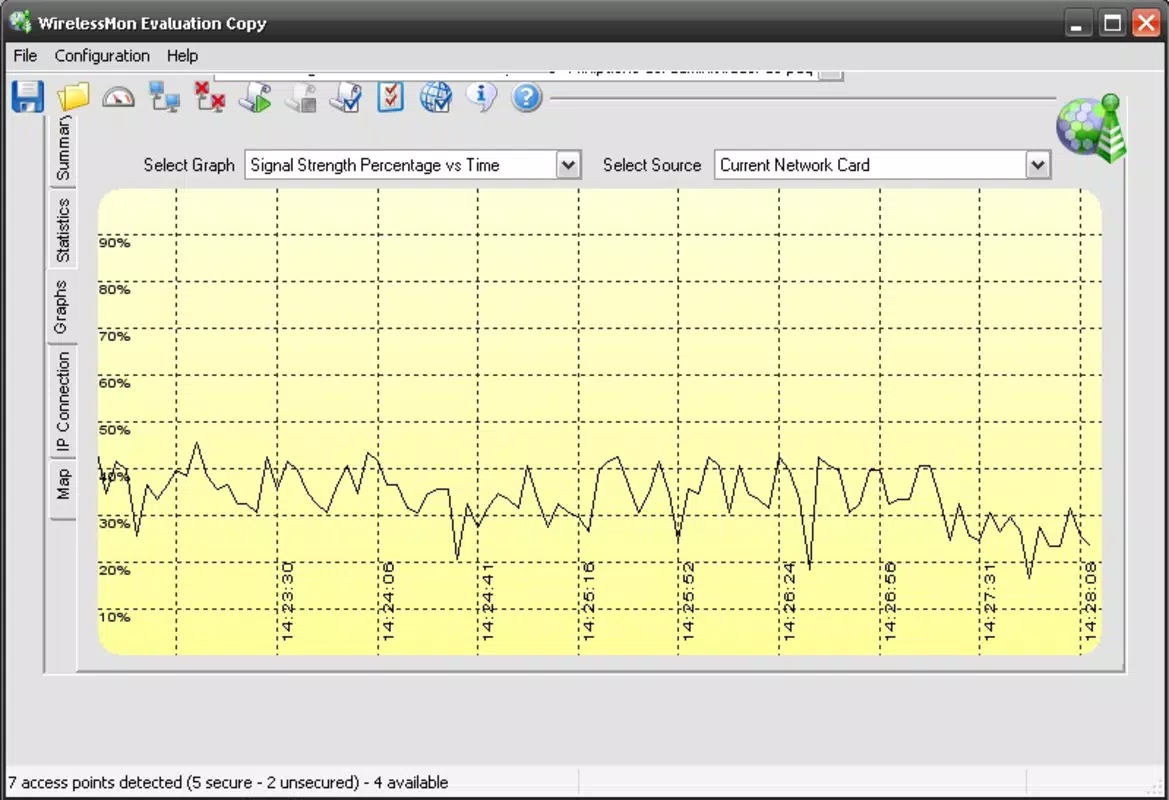Click the connected computers network icon

[x=164, y=97]
